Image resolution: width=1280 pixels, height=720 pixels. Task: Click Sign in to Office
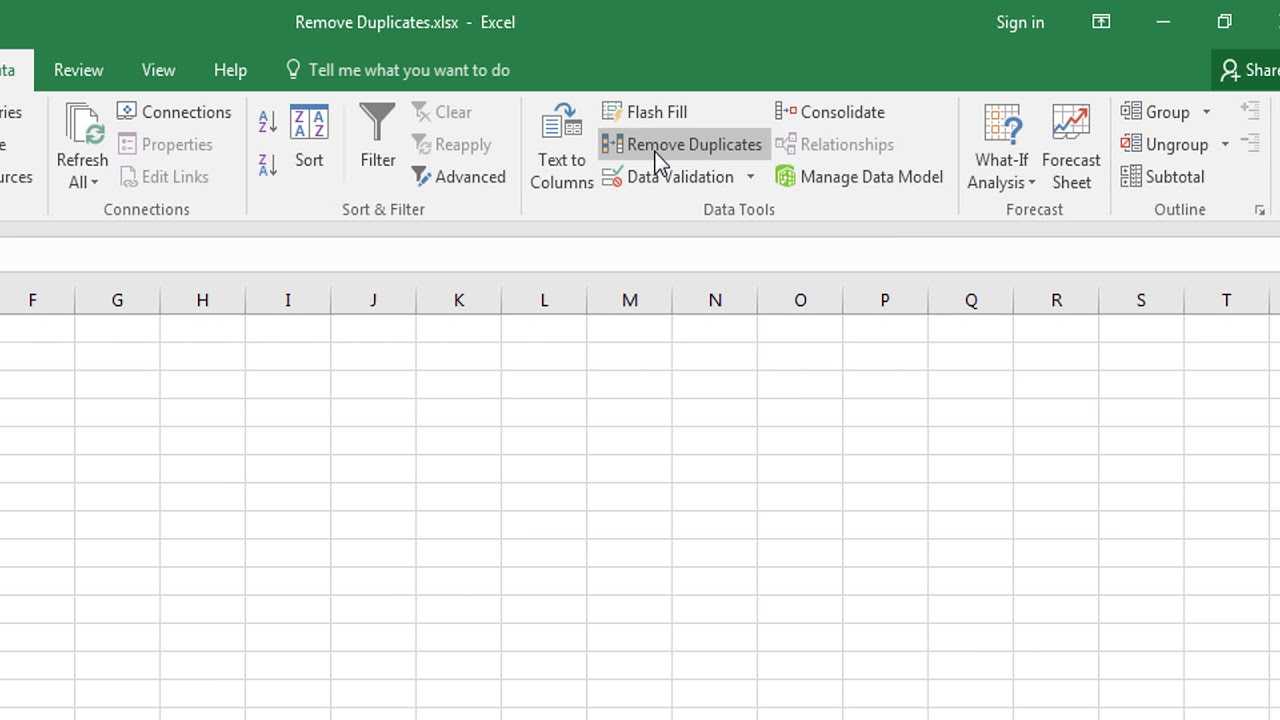(x=1020, y=22)
